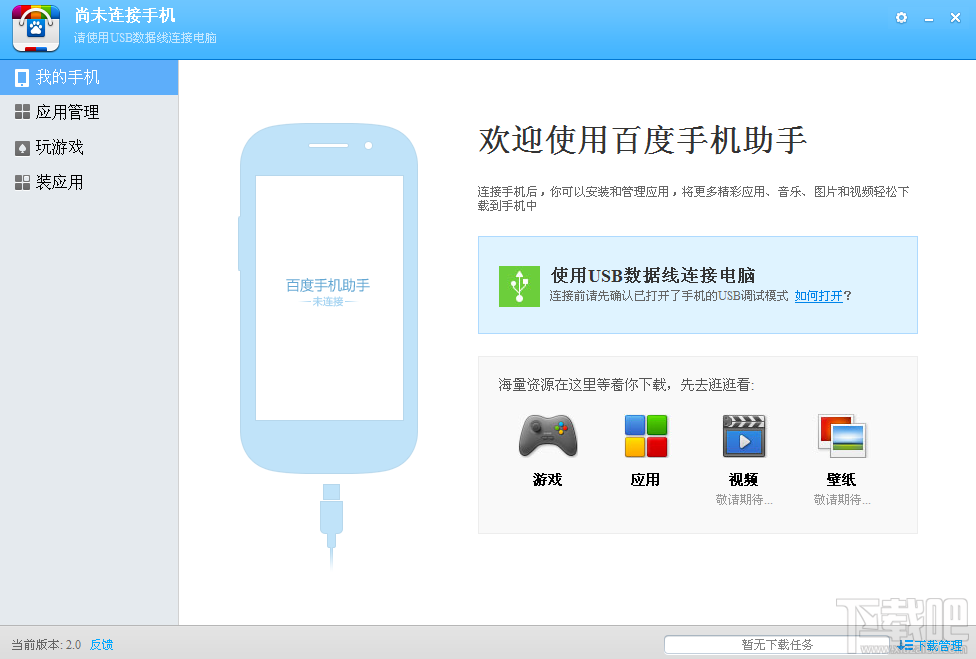The width and height of the screenshot is (976, 659).
Task: Open the 如何打开 help link
Action: tap(819, 296)
